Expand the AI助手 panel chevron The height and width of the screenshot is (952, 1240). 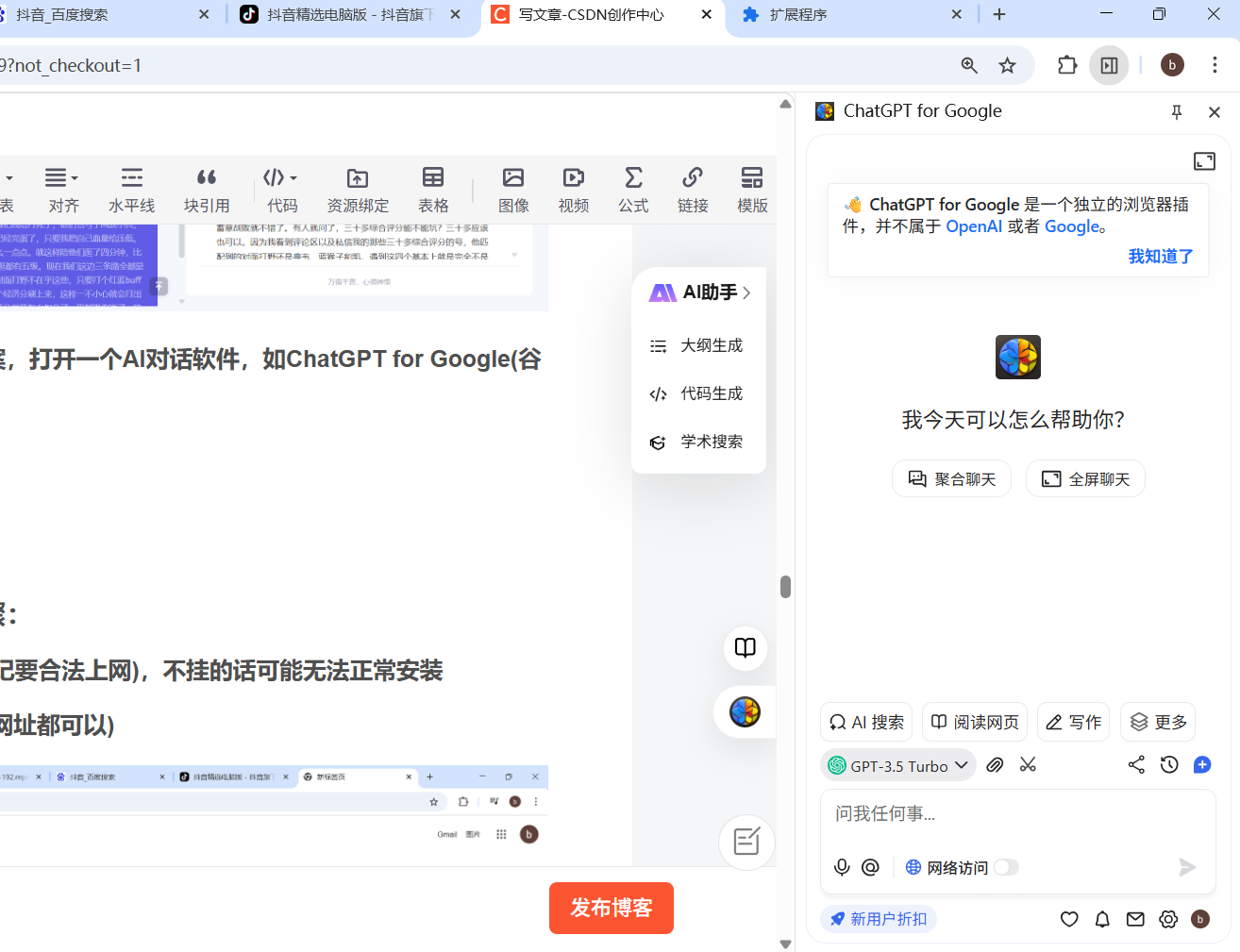(746, 292)
